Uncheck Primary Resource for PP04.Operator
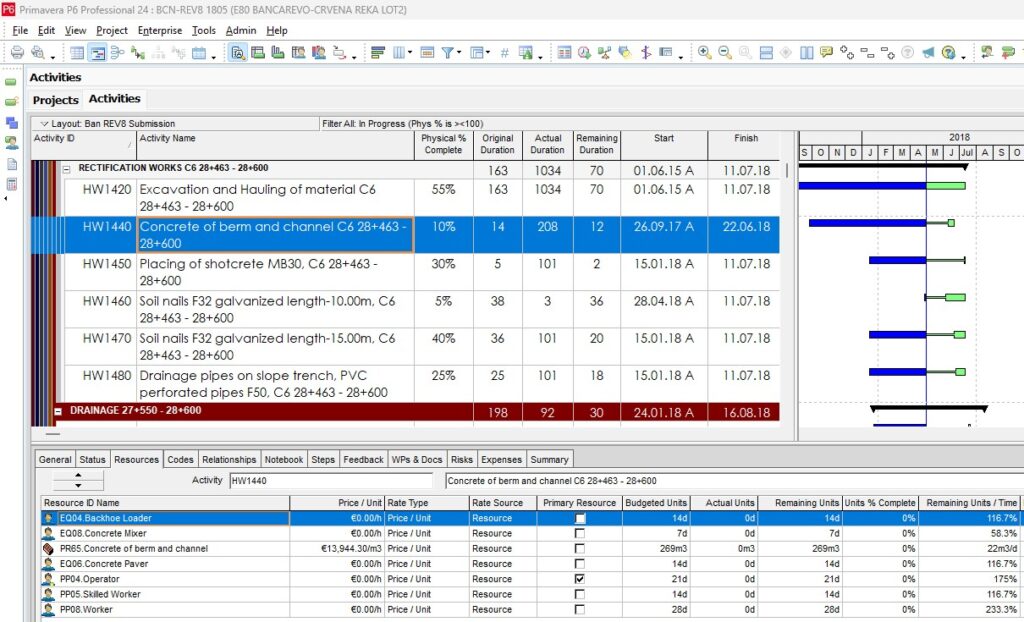The width and height of the screenshot is (1024, 622). (x=580, y=579)
